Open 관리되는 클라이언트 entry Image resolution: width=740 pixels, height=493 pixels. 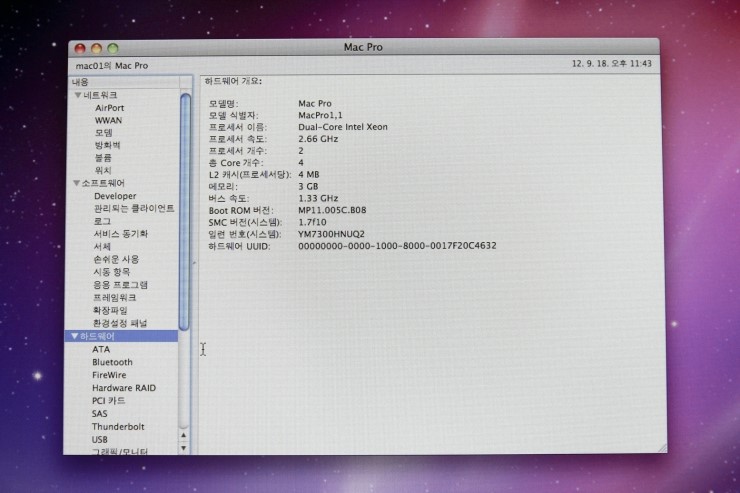[x=133, y=209]
